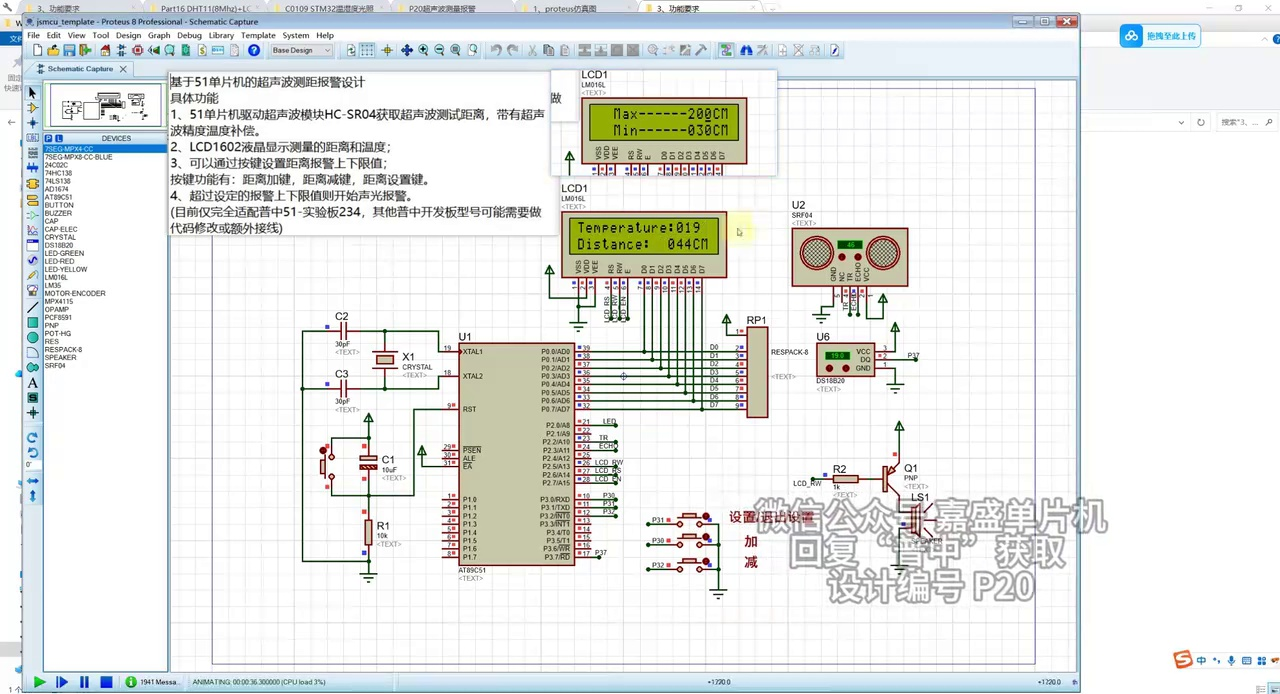This screenshot has width=1280, height=694.
Task: Close the Schematic Capture tab
Action: click(123, 69)
